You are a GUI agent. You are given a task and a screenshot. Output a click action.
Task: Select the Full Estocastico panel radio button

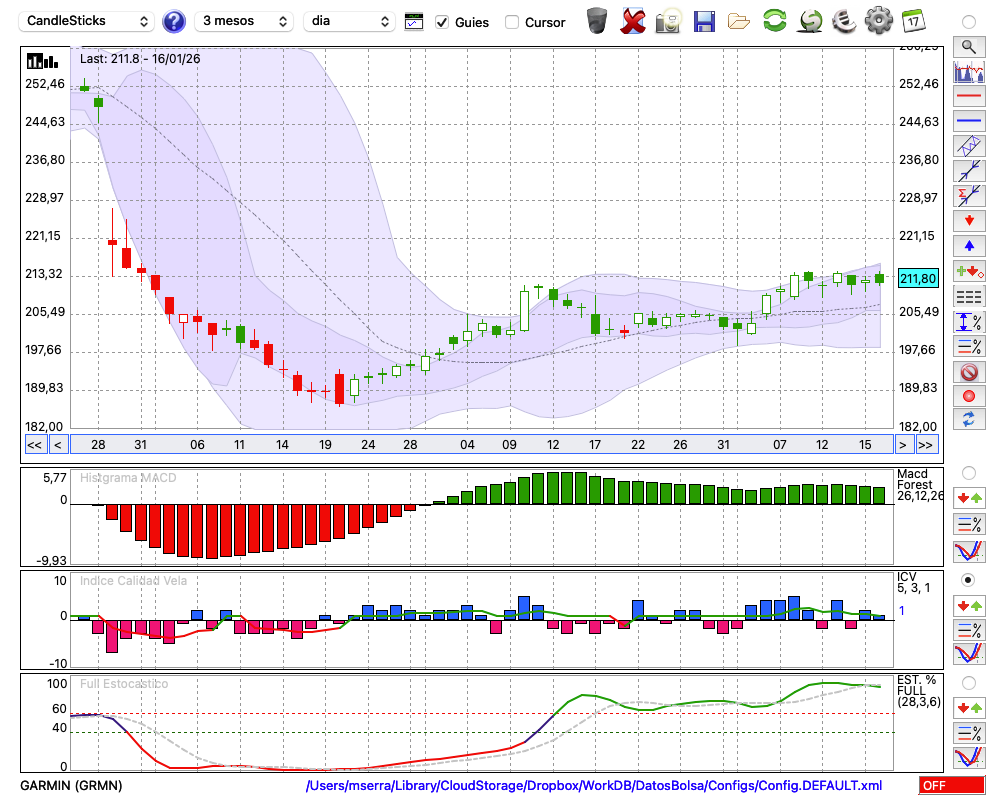[x=968, y=682]
